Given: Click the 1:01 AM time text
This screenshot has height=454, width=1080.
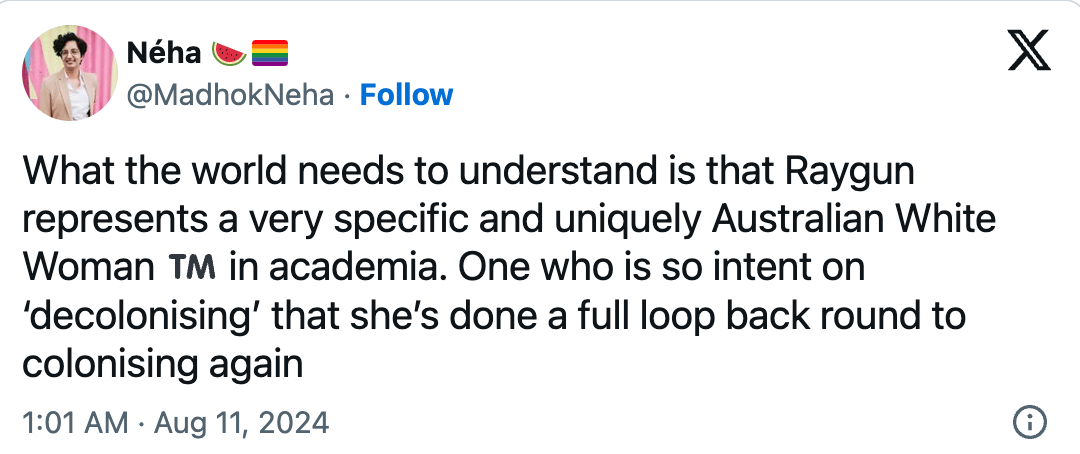Looking at the screenshot, I should [74, 423].
